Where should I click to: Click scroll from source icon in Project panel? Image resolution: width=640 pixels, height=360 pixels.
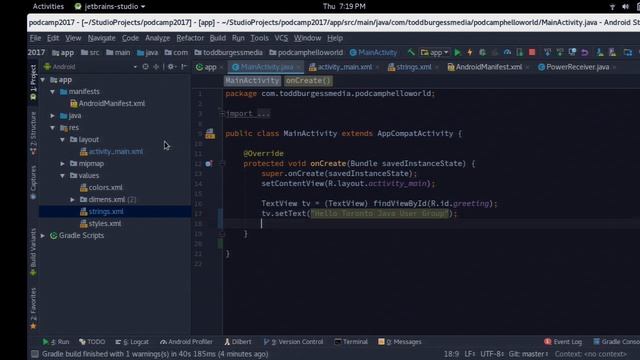click(x=145, y=67)
